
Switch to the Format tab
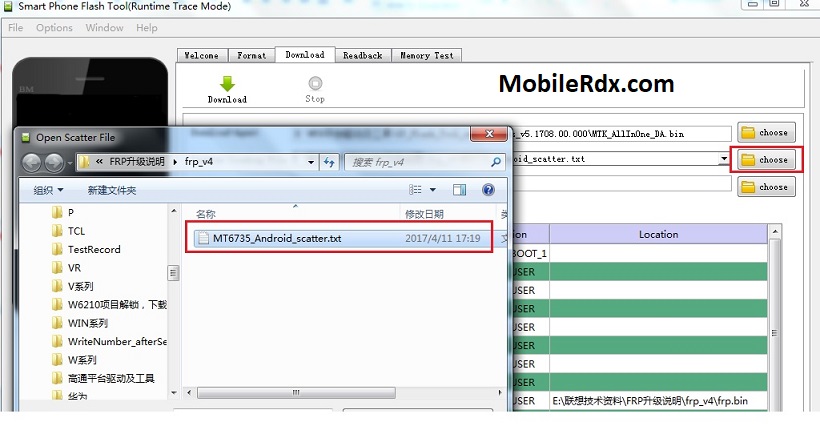coord(252,55)
